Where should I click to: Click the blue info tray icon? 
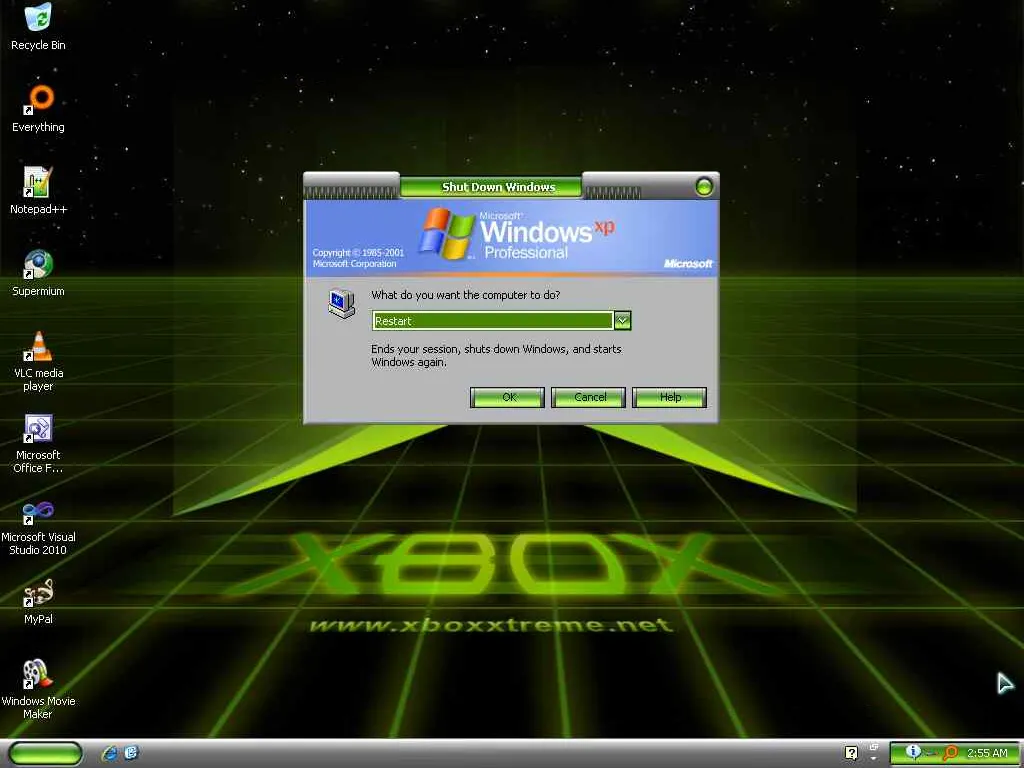click(913, 752)
